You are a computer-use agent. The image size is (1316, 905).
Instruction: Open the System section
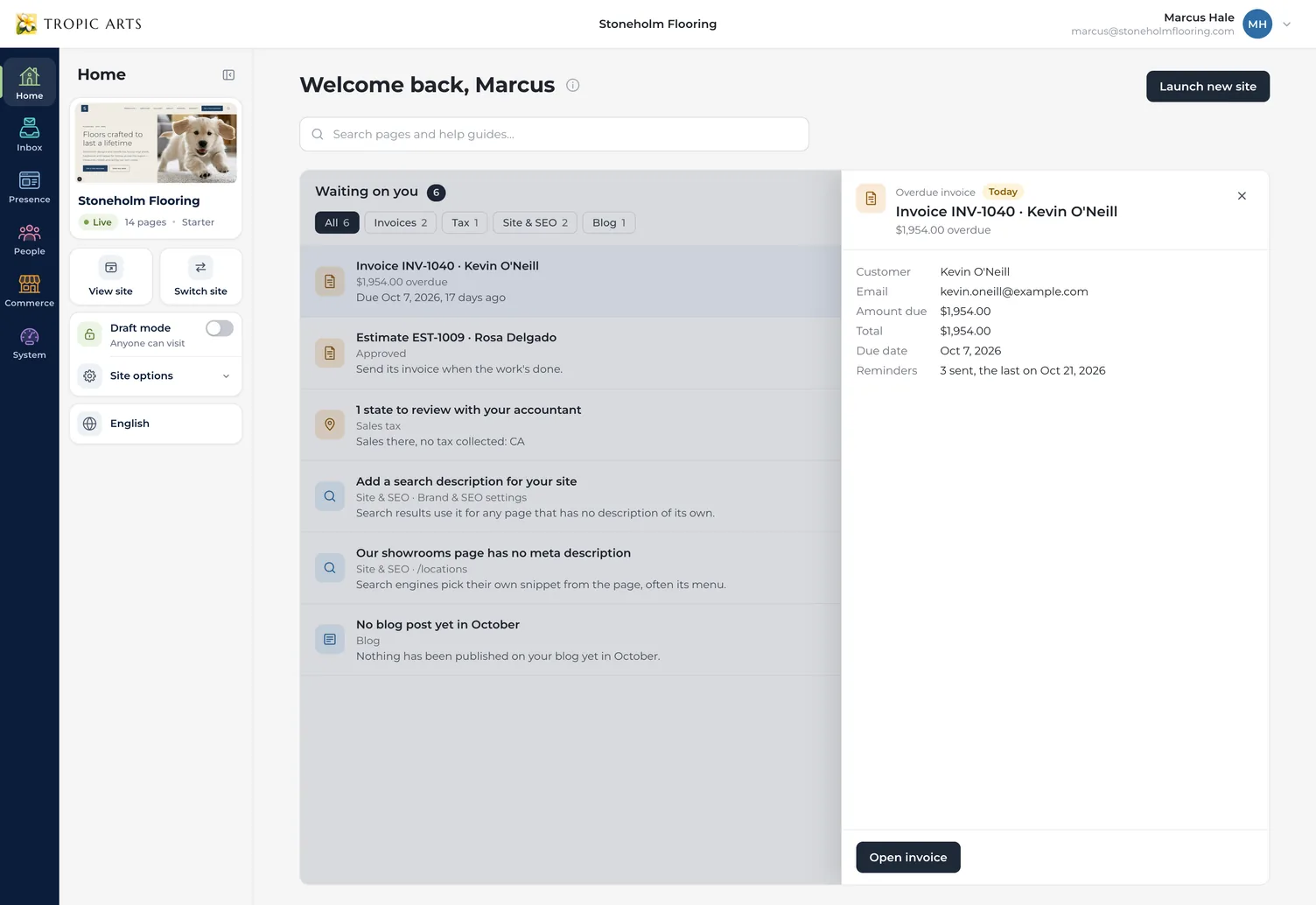tap(29, 342)
